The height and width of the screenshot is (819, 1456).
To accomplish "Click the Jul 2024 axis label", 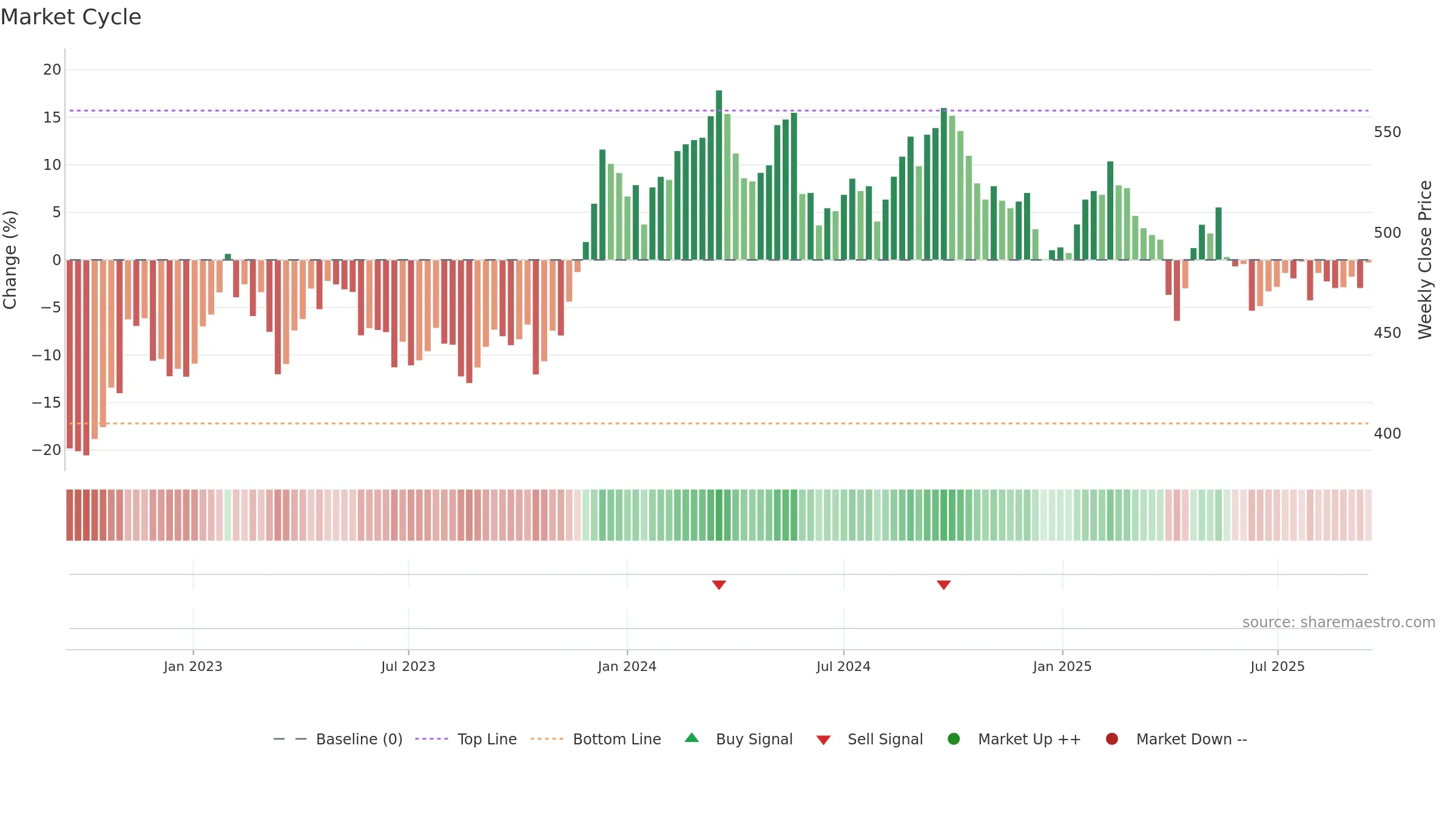I will tap(843, 666).
